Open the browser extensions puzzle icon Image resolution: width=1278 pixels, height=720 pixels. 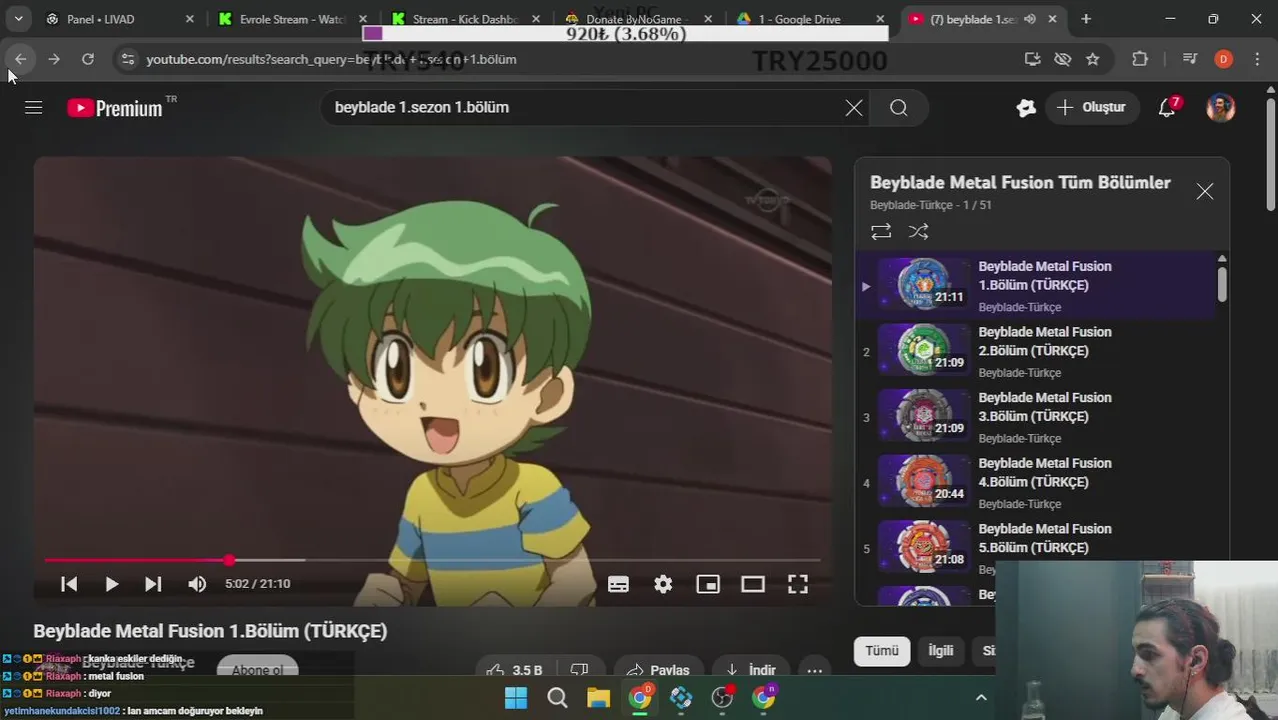click(1140, 59)
